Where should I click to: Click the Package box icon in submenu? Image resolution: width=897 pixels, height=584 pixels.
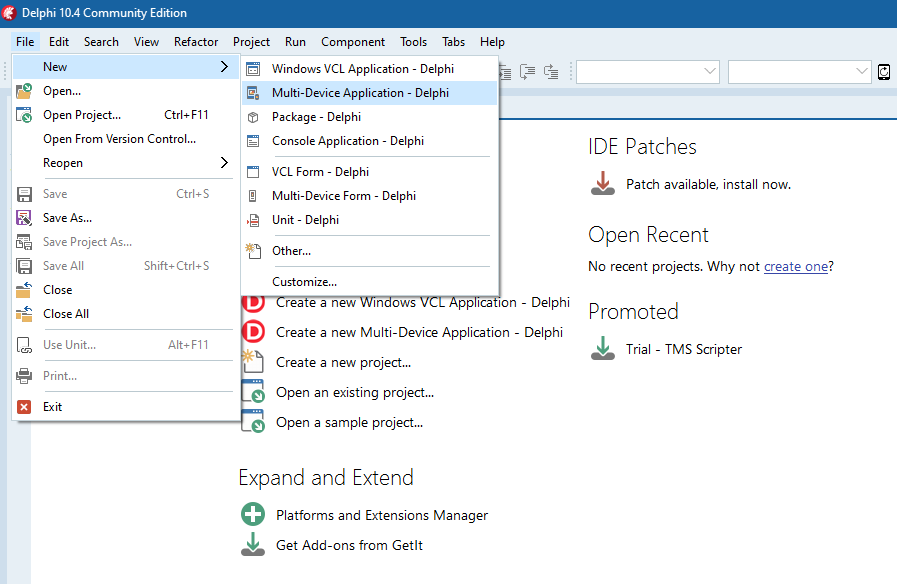pos(253,117)
